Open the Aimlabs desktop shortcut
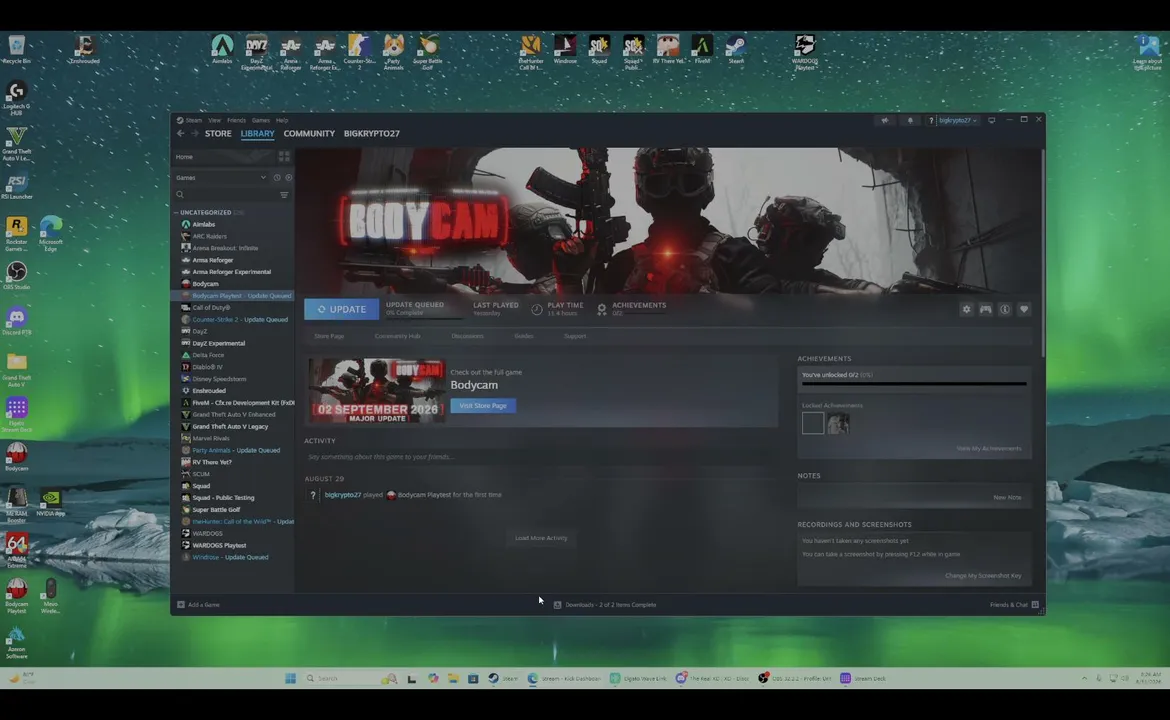This screenshot has width=1170, height=720. pyautogui.click(x=222, y=48)
